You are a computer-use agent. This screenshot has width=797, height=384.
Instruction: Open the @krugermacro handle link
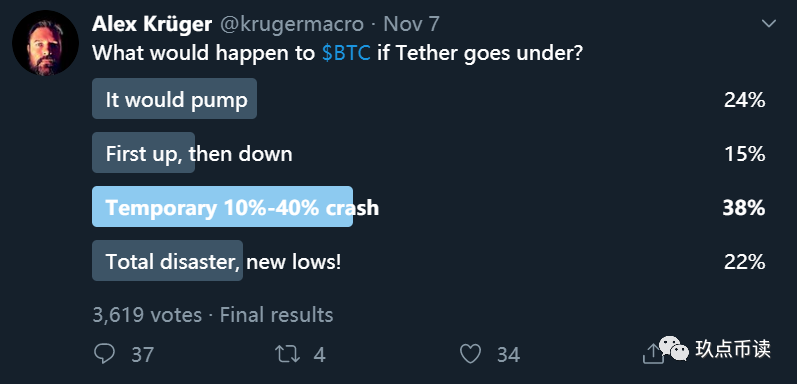coord(292,24)
